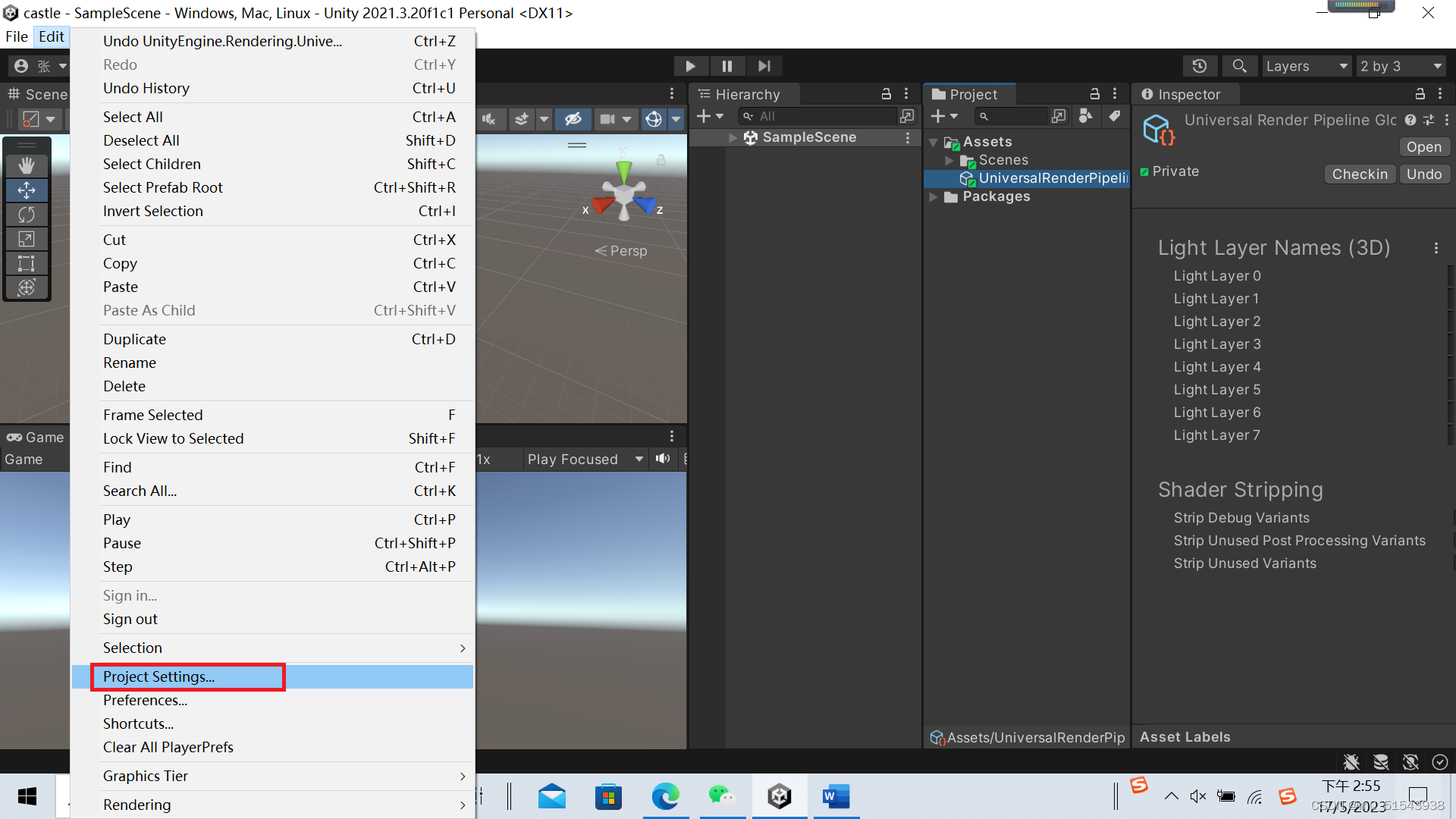The height and width of the screenshot is (819, 1456).
Task: Mute scene audio in Scene view toolbar
Action: pos(490,119)
